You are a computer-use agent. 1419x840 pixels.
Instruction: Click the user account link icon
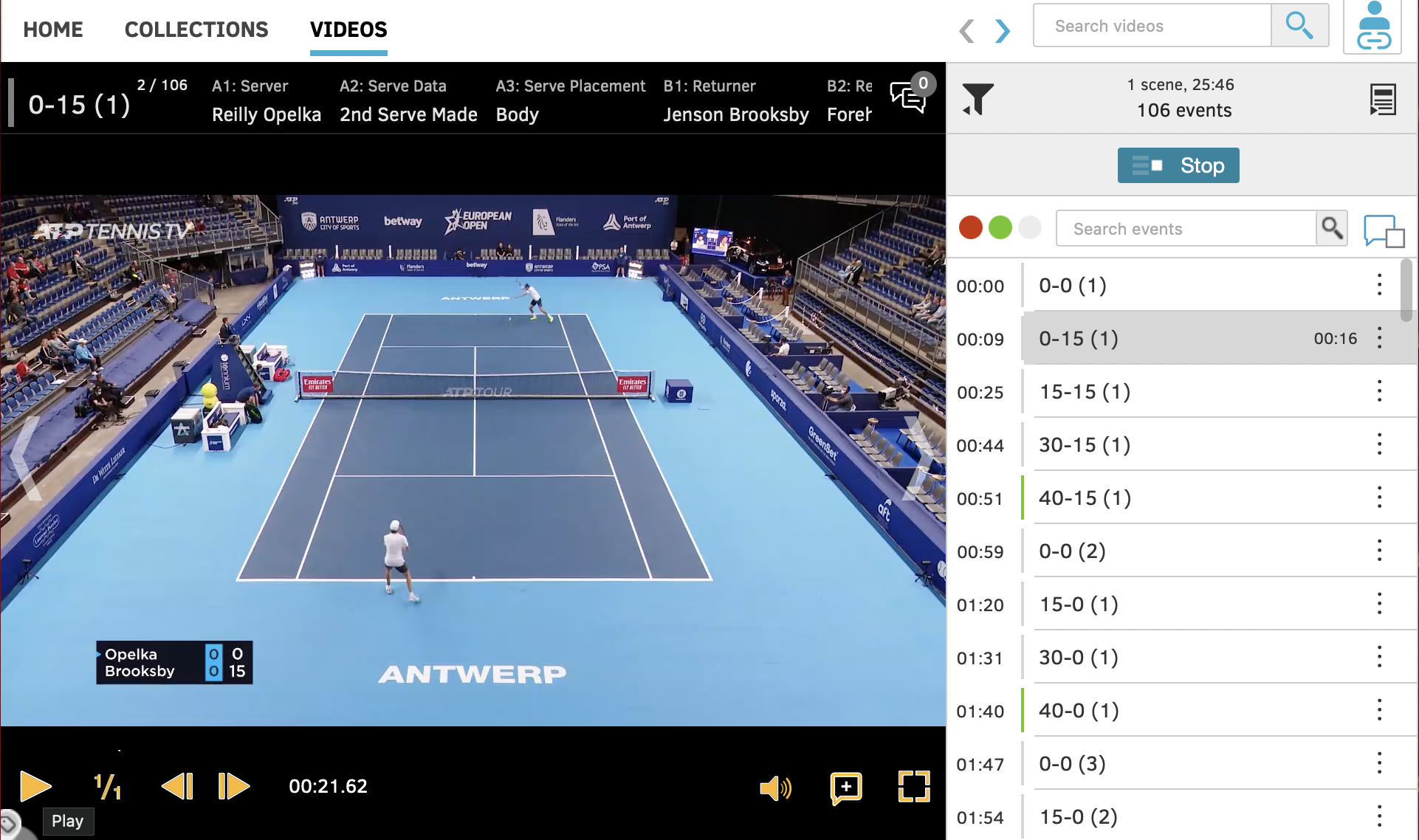[x=1373, y=27]
